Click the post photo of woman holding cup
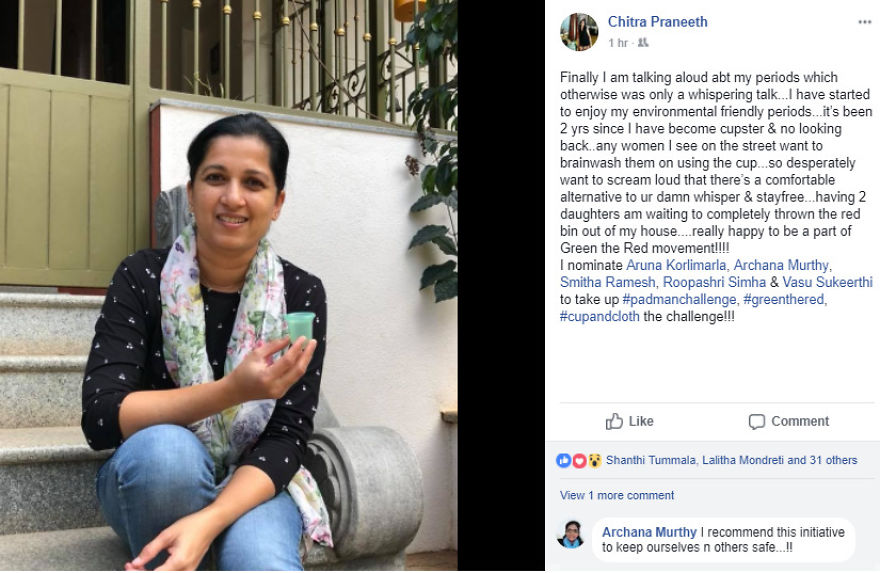880x573 pixels. [x=228, y=286]
